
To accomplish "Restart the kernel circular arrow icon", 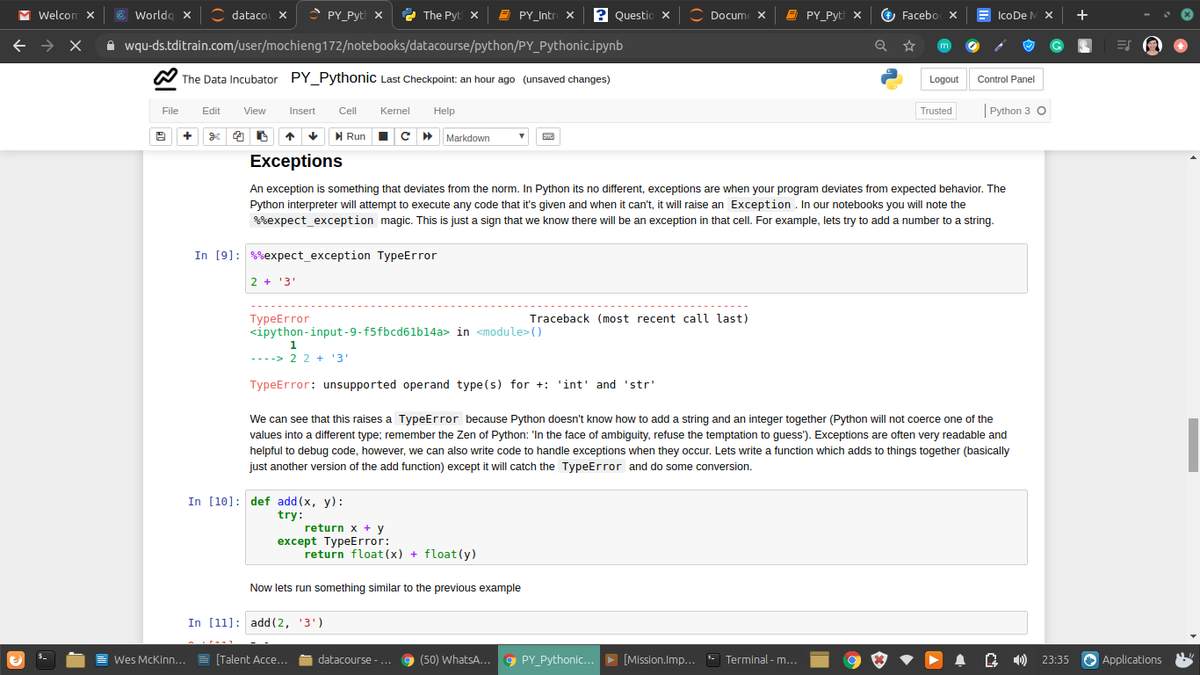I will [x=403, y=137].
